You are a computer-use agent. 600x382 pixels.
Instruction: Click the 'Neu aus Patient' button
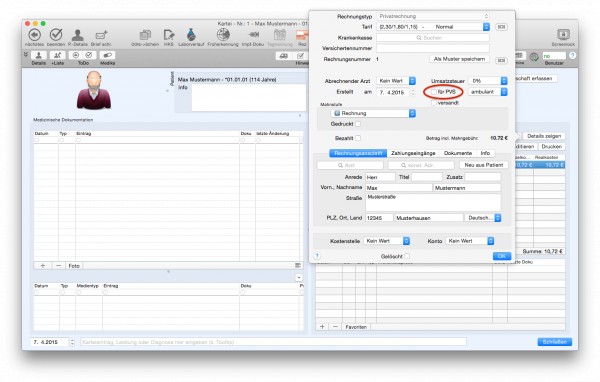click(x=484, y=165)
